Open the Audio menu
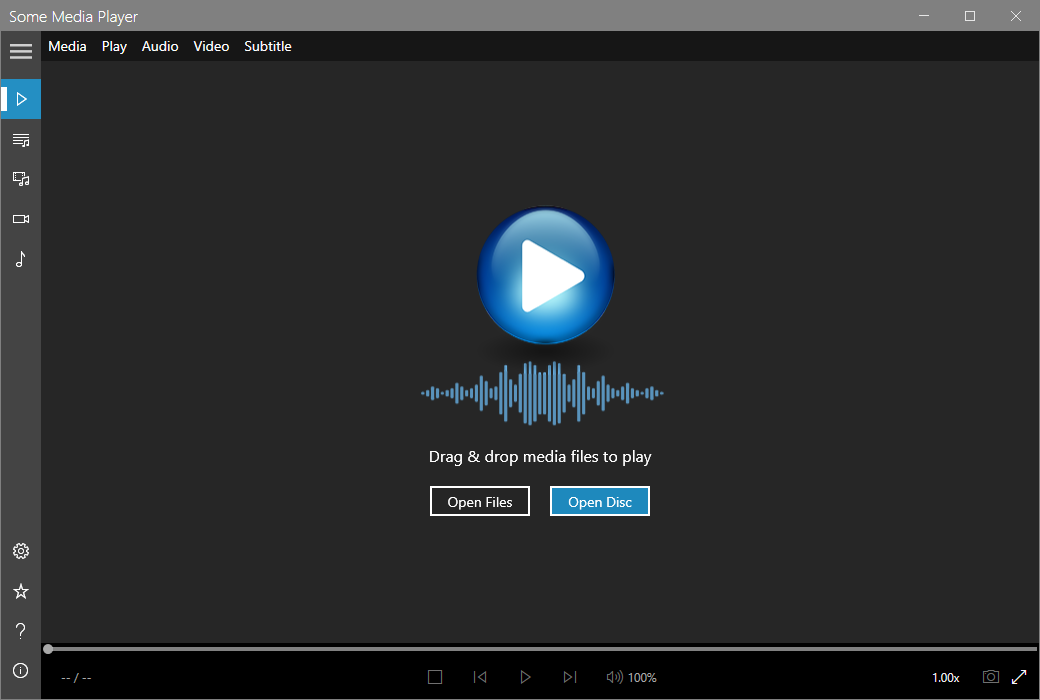The width and height of the screenshot is (1040, 700). pyautogui.click(x=160, y=46)
